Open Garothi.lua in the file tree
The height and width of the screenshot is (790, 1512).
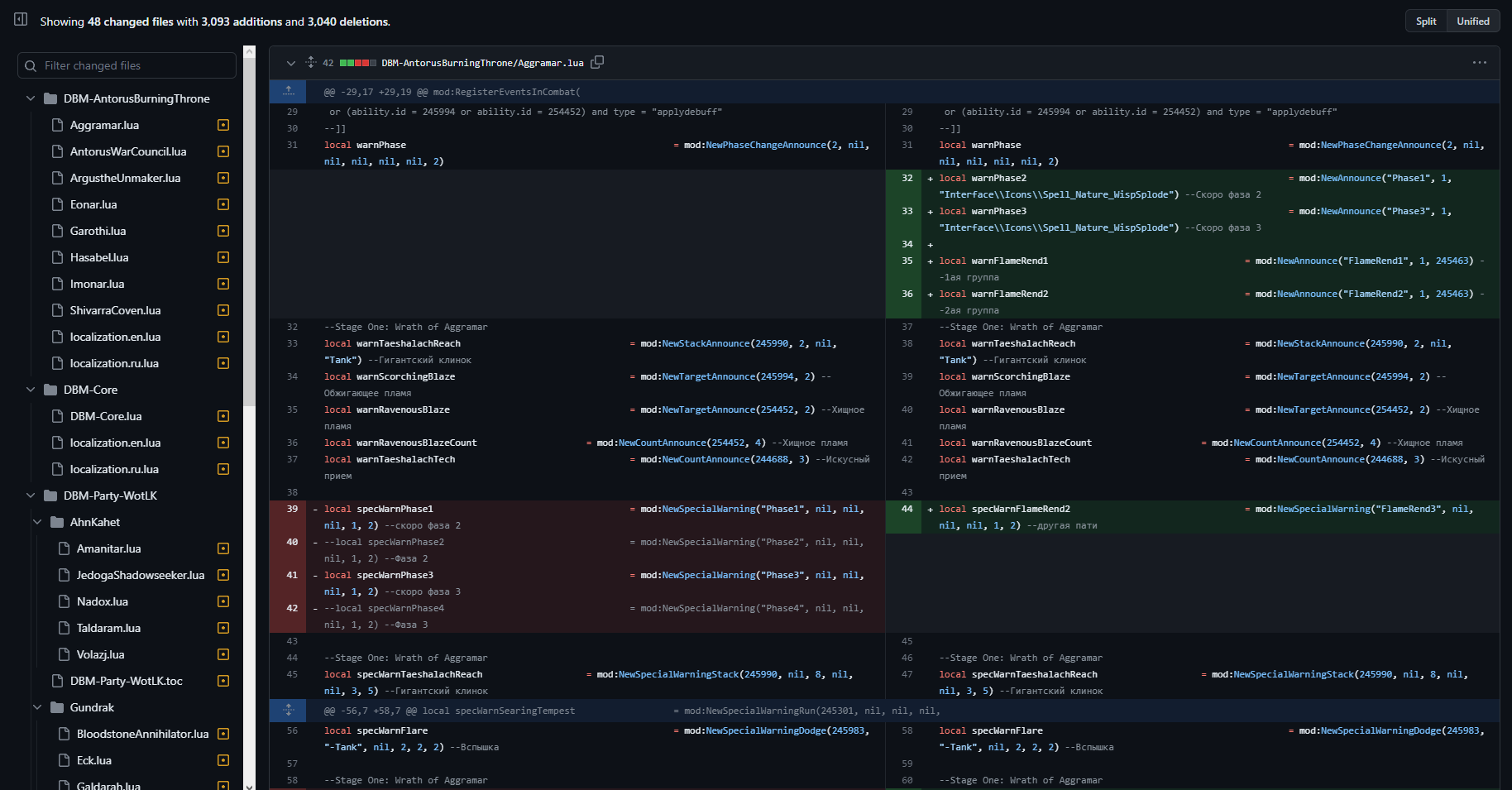click(98, 231)
